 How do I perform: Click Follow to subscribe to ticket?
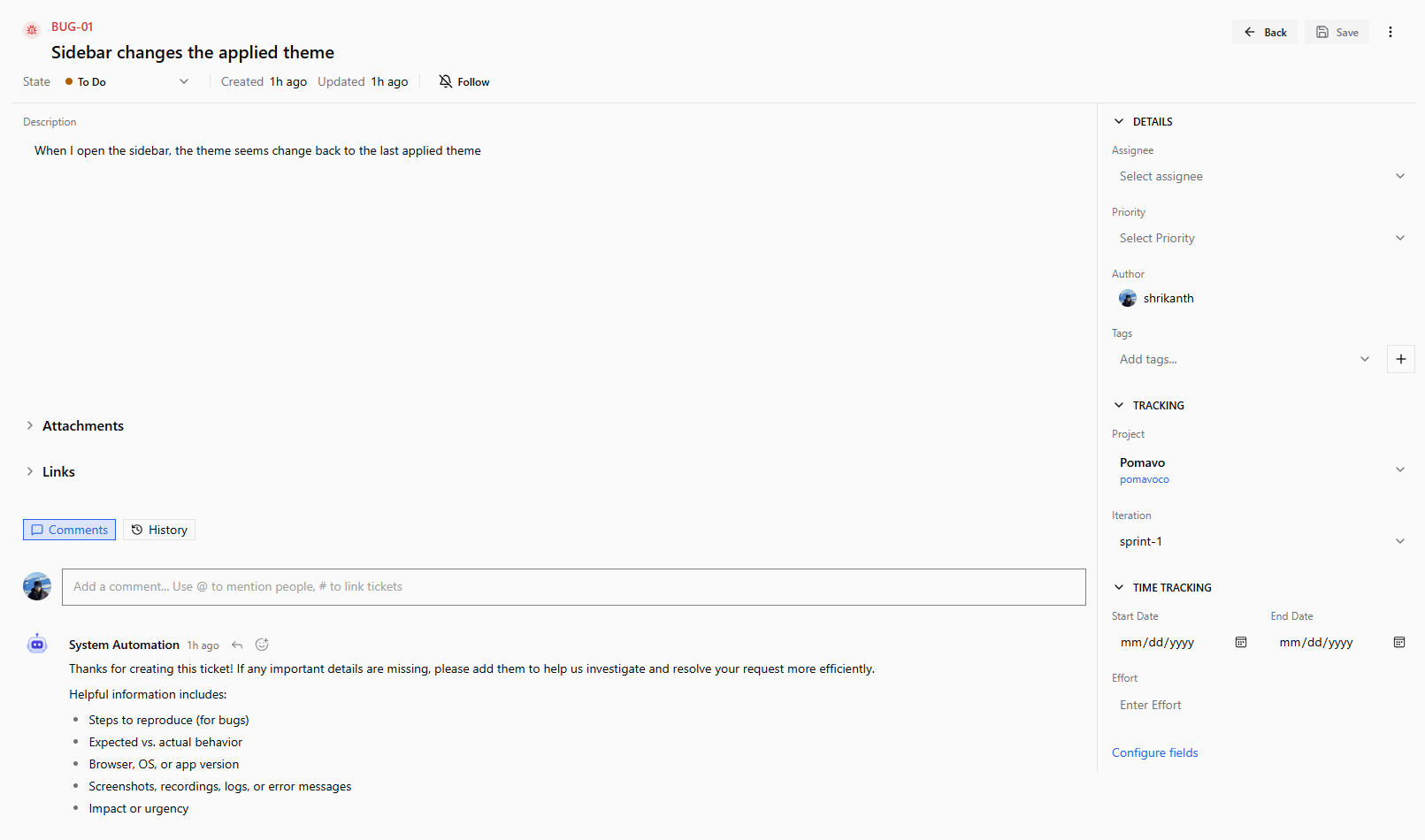pyautogui.click(x=464, y=81)
